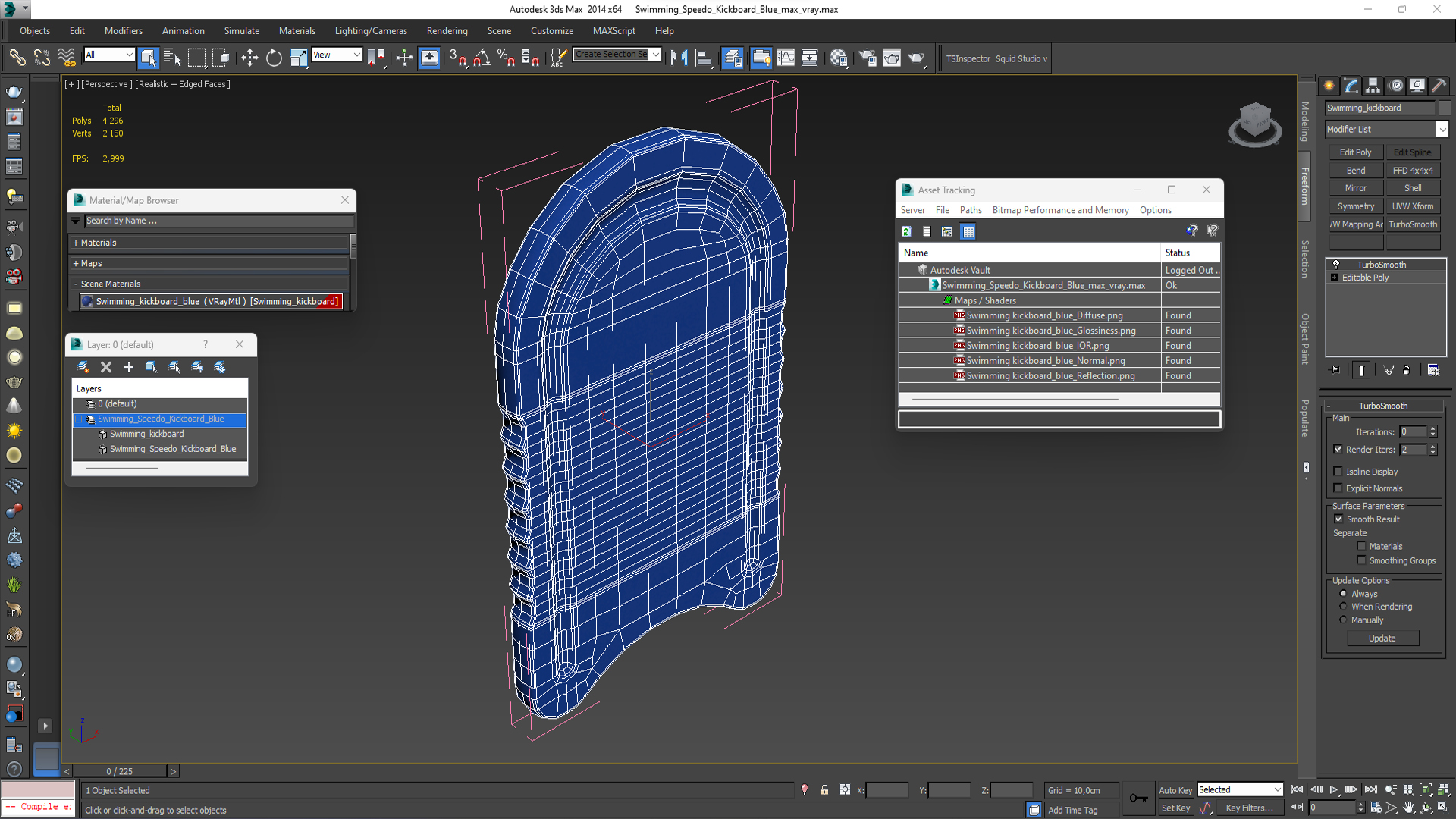Click object color swatch next to name field

[x=1445, y=108]
